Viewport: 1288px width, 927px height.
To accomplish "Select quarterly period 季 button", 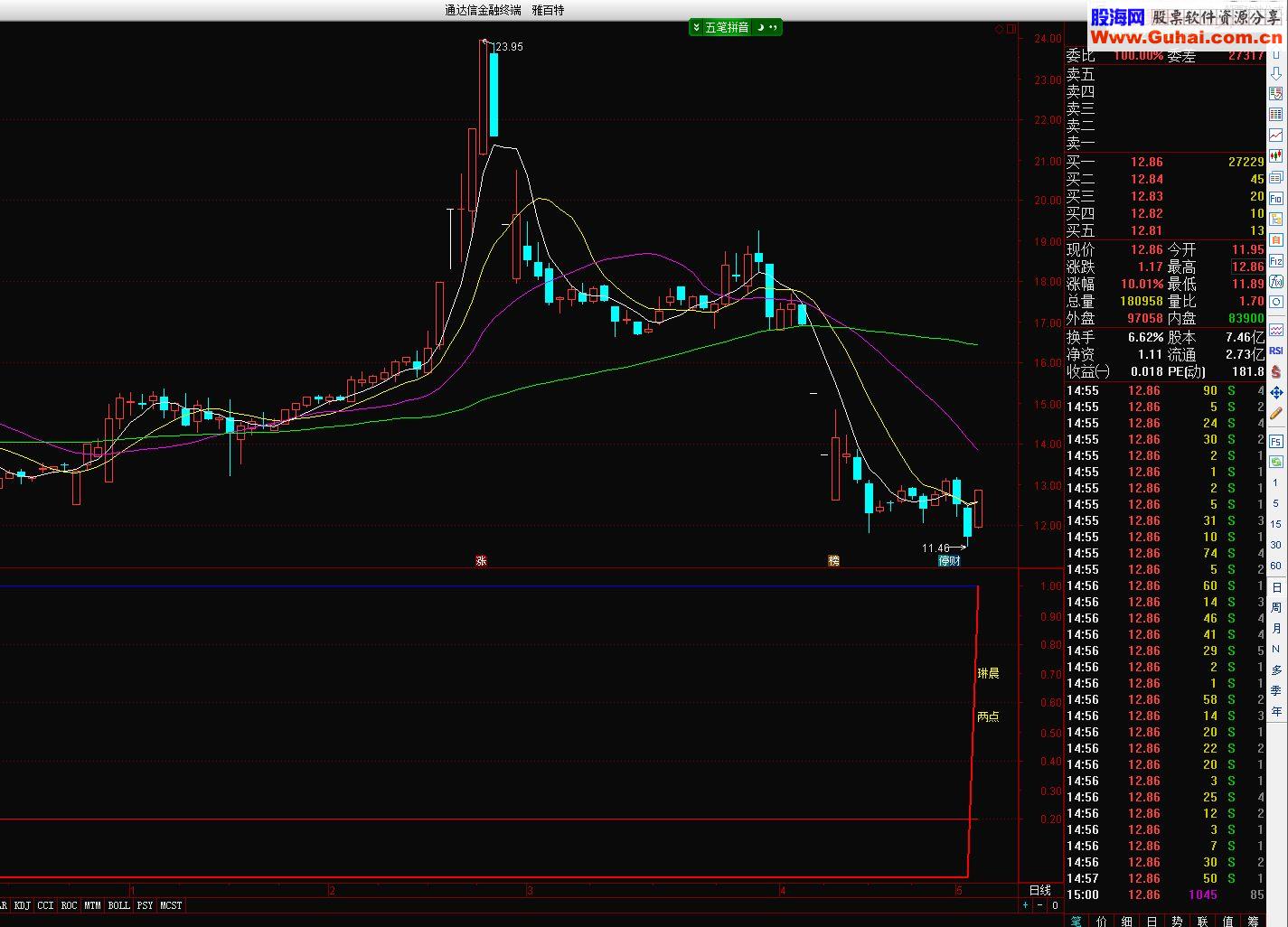I will 1276,690.
